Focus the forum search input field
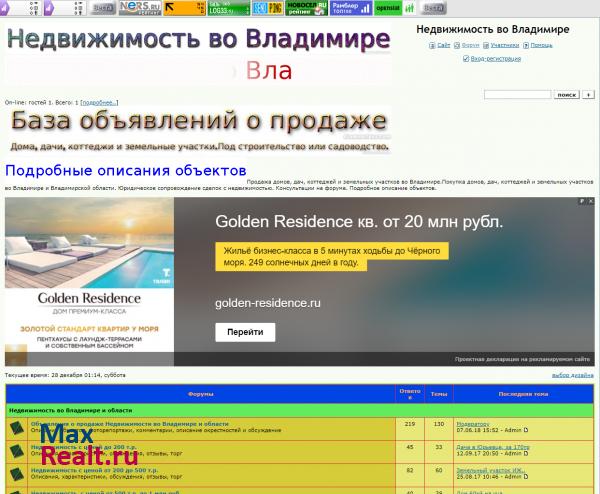The image size is (600, 494). [517, 95]
